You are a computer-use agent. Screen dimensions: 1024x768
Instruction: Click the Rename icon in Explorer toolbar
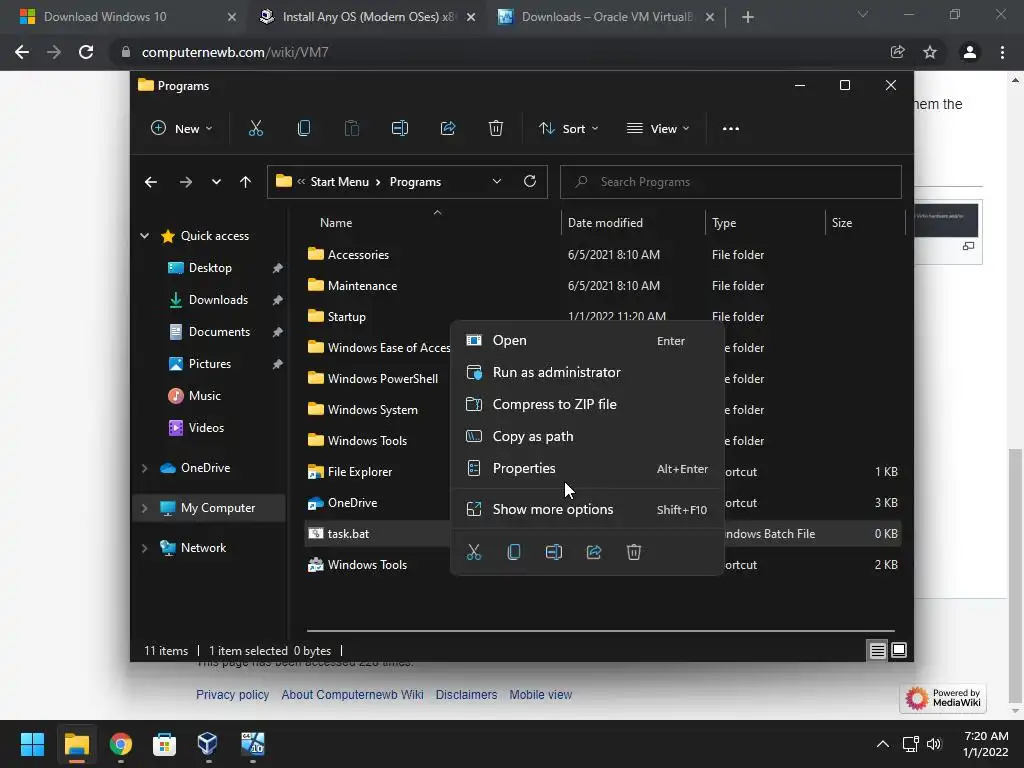tap(400, 129)
